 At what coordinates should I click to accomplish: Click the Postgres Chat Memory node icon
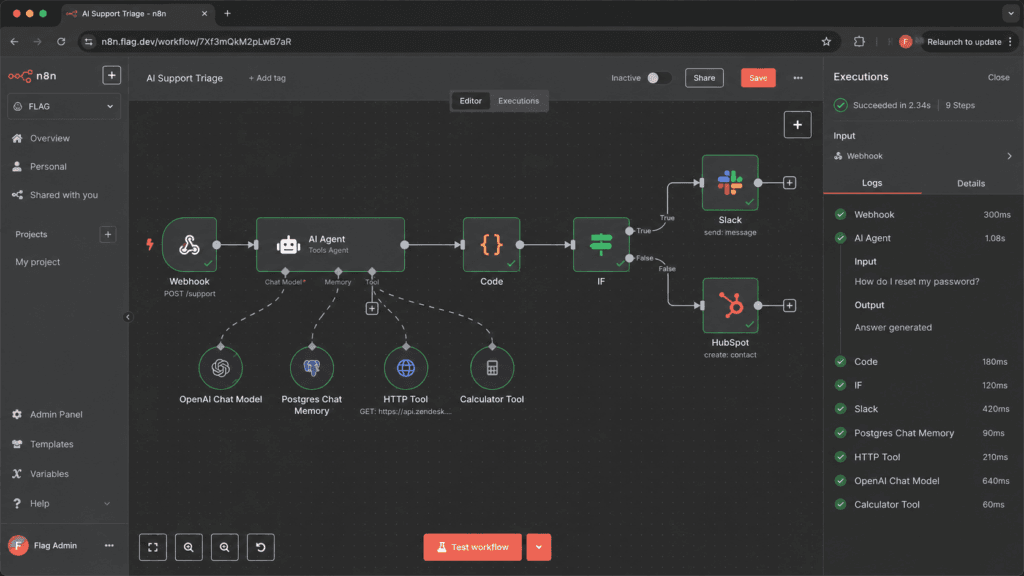(x=312, y=368)
